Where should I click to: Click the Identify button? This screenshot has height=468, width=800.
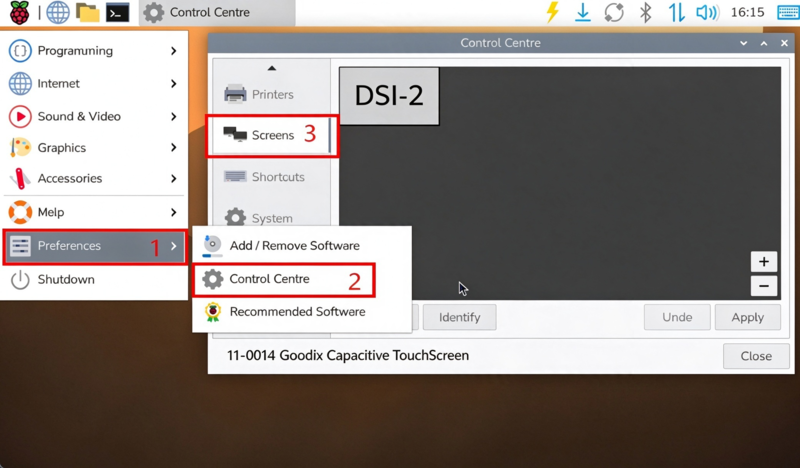coord(460,317)
